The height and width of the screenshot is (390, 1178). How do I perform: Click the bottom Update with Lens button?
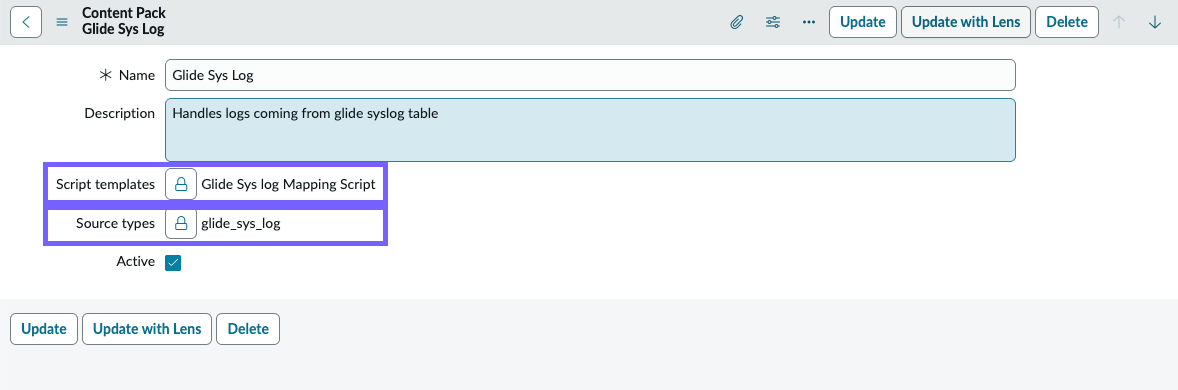coord(147,329)
